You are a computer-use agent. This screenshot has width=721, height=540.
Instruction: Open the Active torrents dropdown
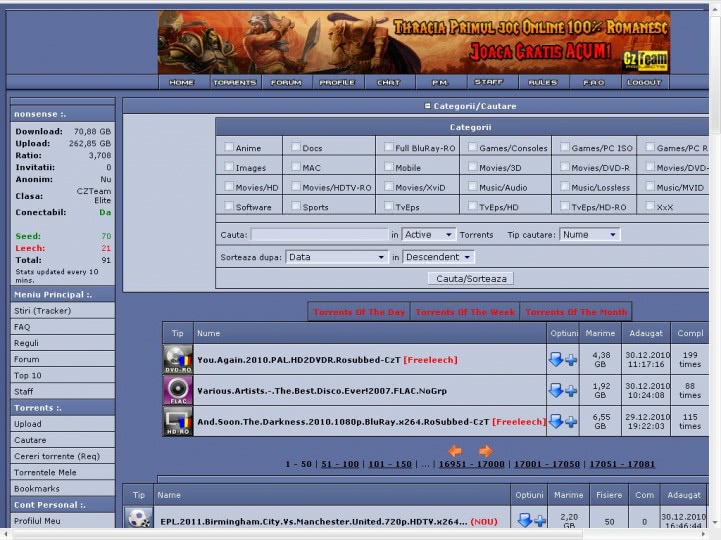[428, 234]
